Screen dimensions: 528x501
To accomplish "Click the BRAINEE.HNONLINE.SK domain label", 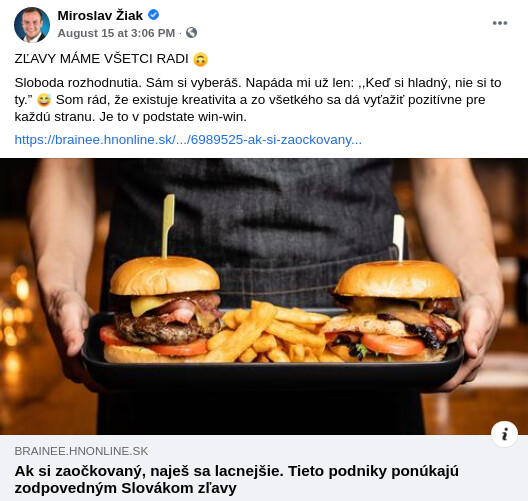I will coord(81,451).
